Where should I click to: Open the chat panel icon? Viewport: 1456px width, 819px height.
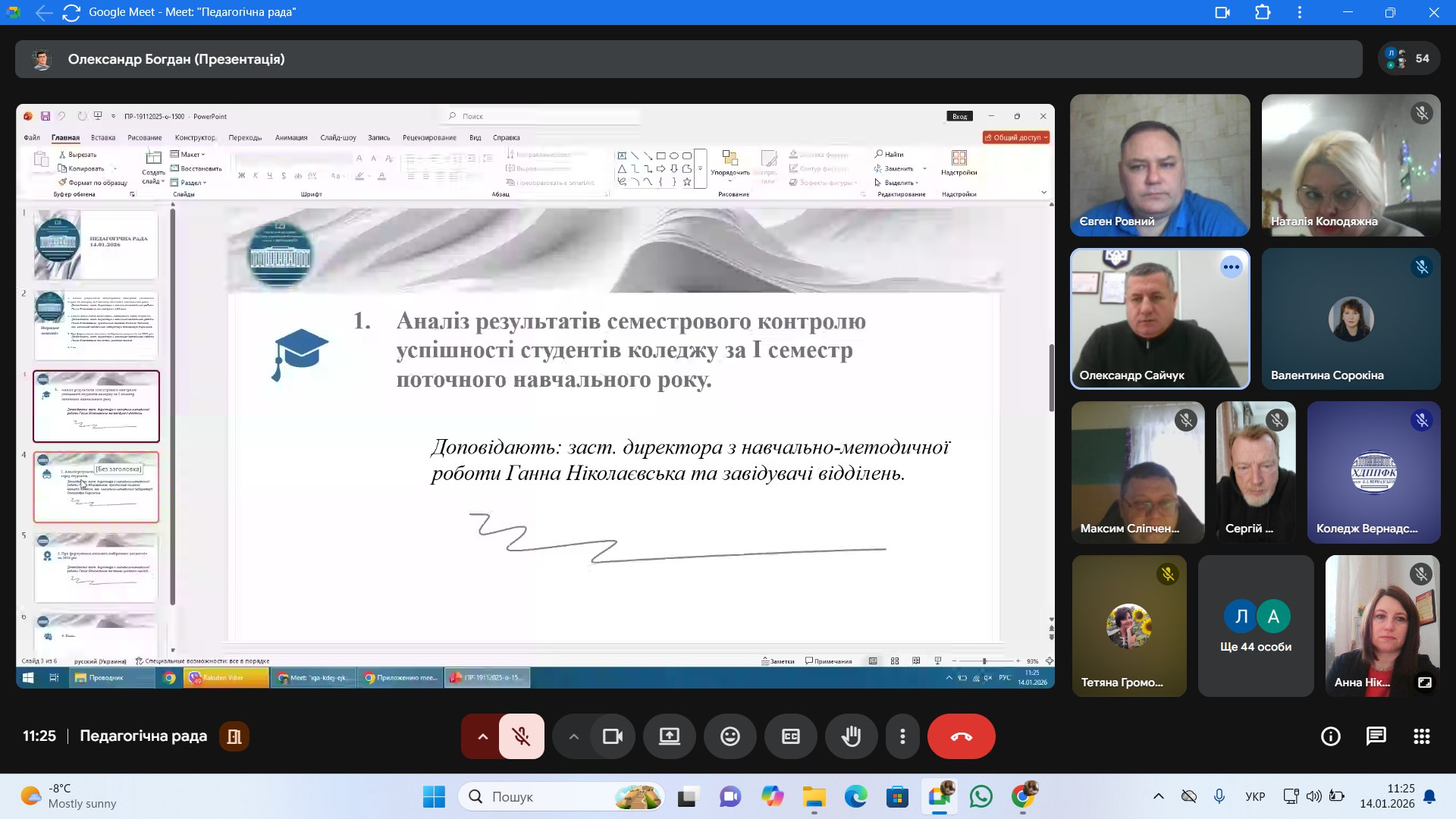tap(1376, 736)
